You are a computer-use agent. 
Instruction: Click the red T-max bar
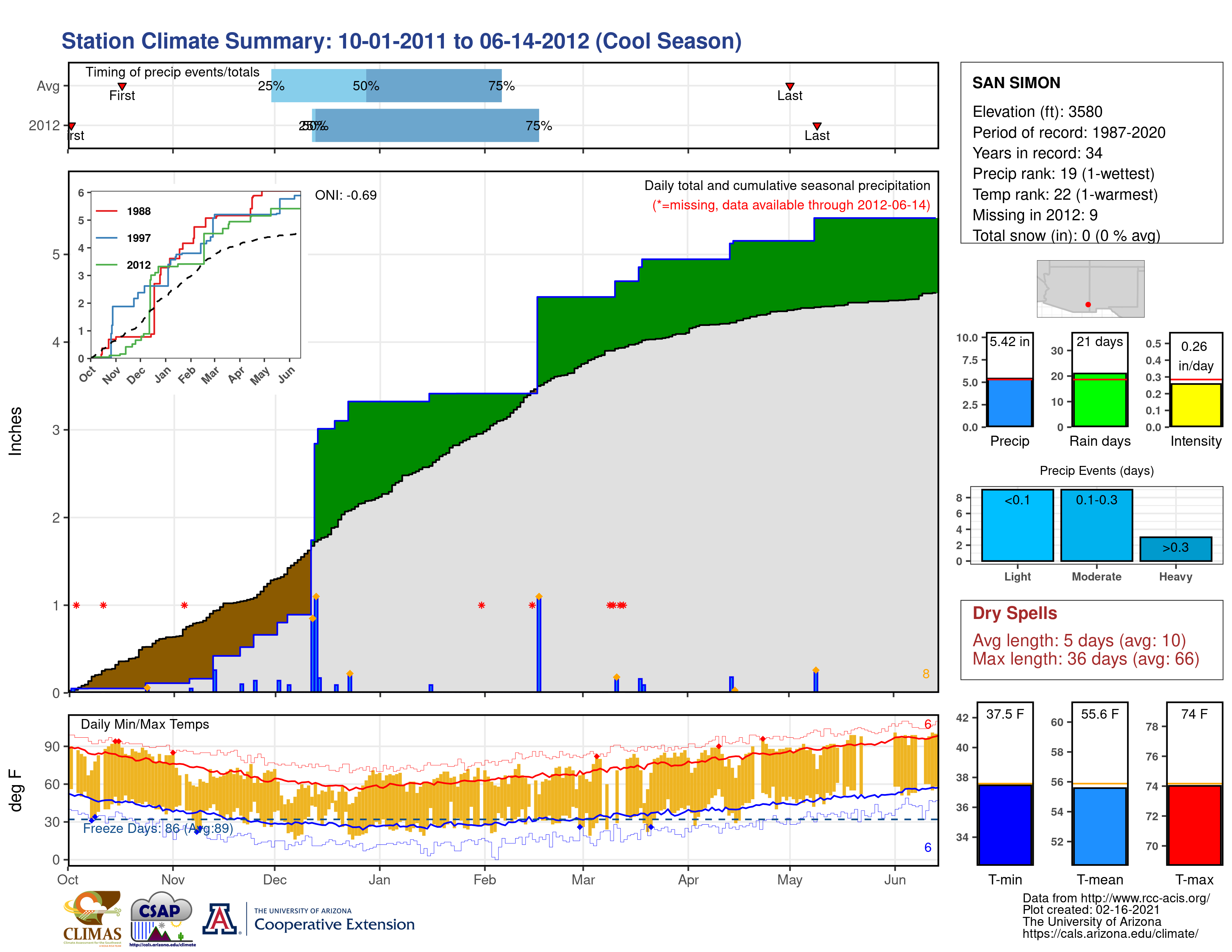click(x=1195, y=825)
